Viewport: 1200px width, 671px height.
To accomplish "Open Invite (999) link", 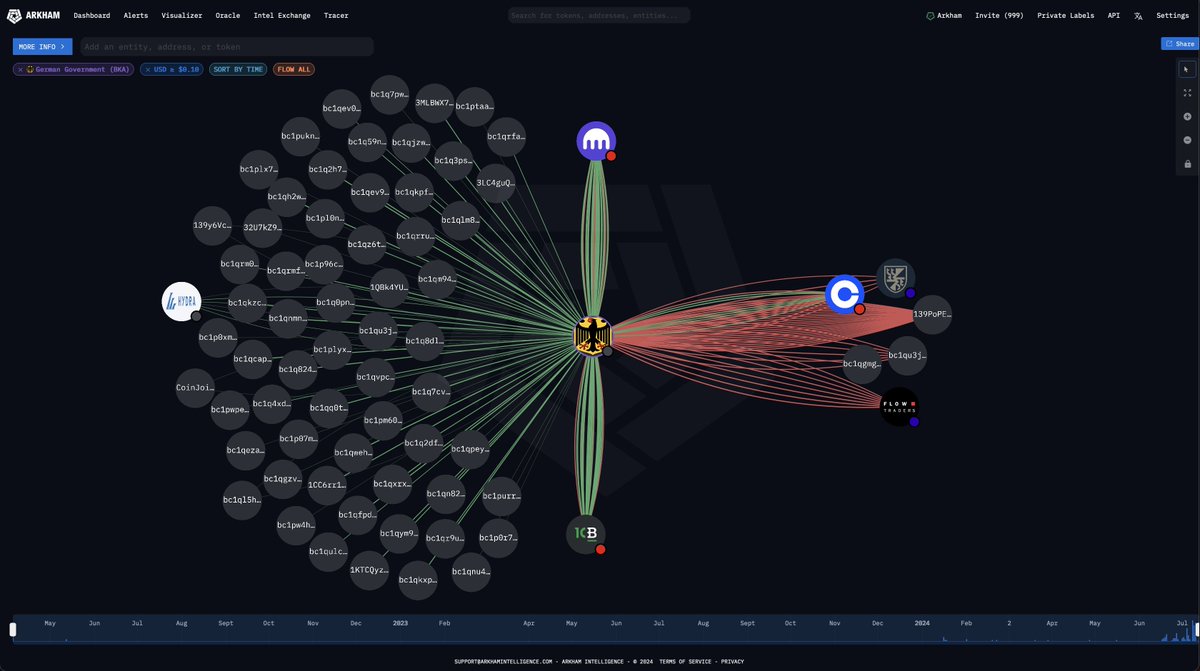I will (x=999, y=16).
